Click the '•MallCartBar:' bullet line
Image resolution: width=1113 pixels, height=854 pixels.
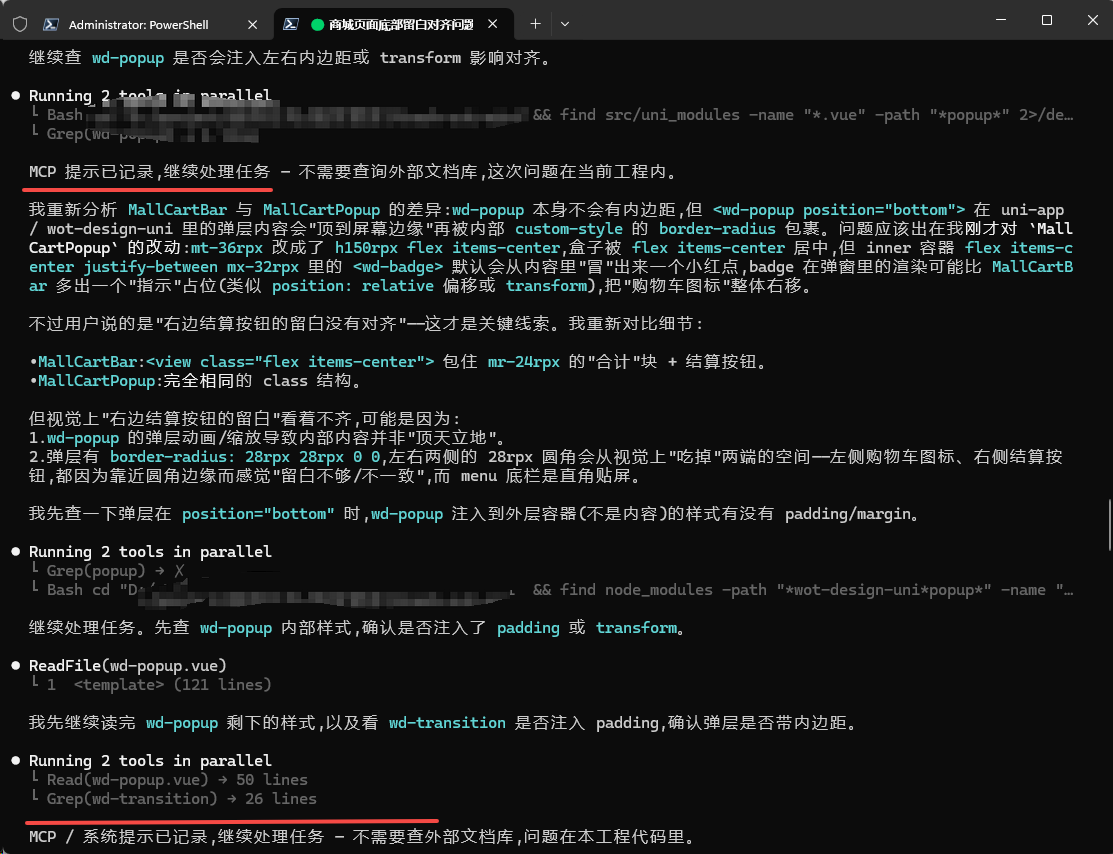398,361
